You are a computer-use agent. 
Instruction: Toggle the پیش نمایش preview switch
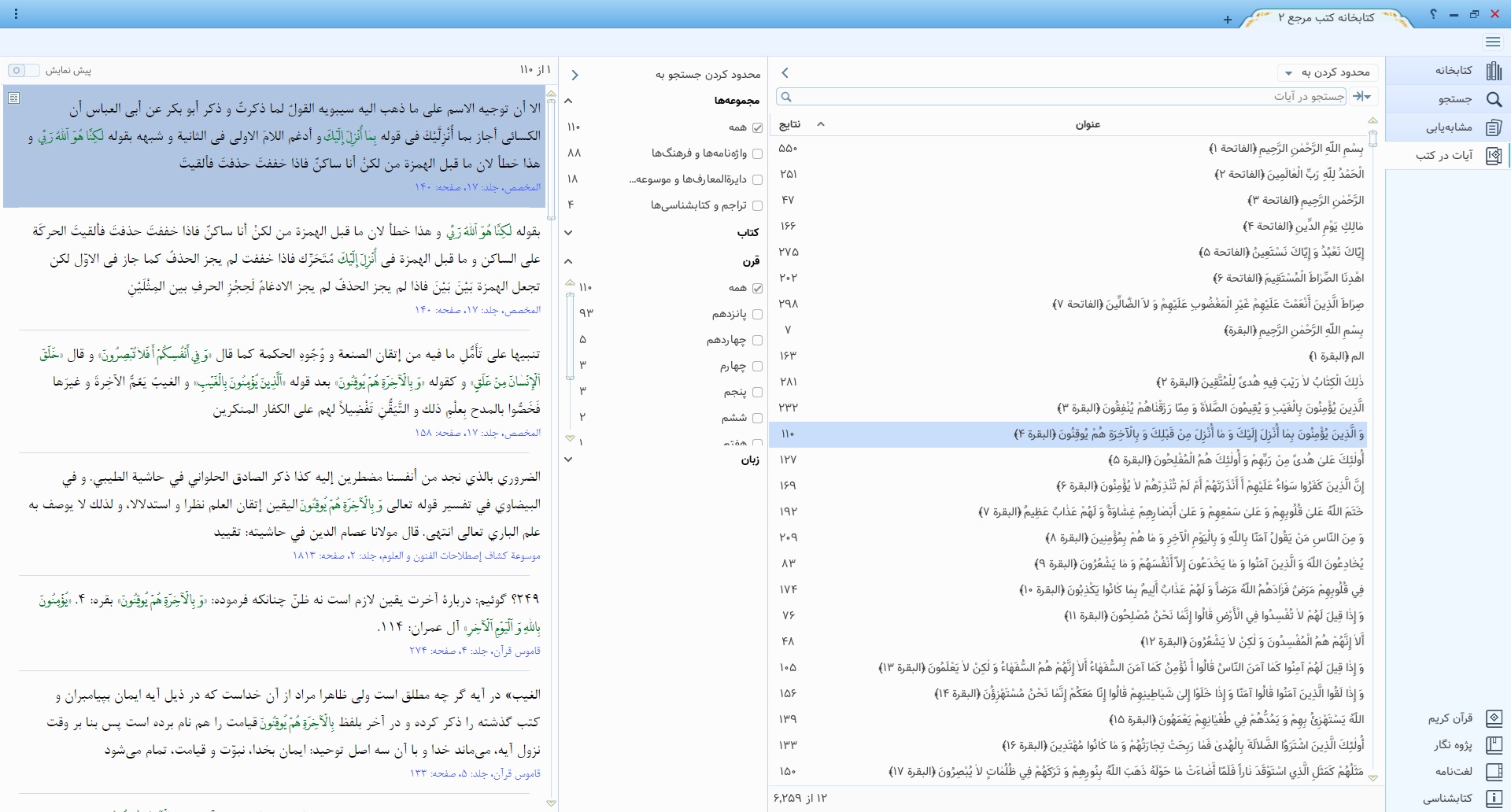click(24, 71)
